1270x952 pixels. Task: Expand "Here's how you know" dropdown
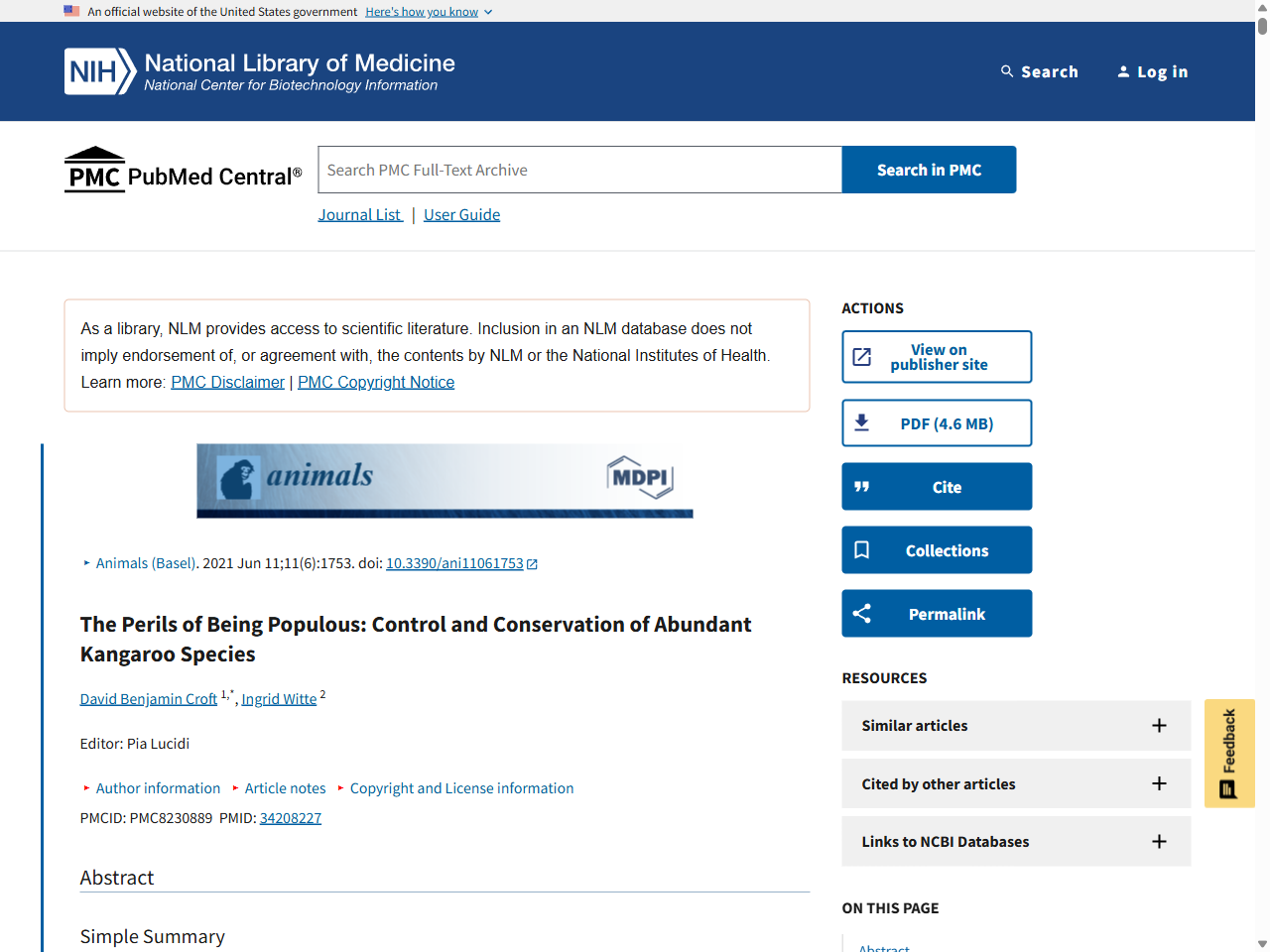tap(429, 12)
